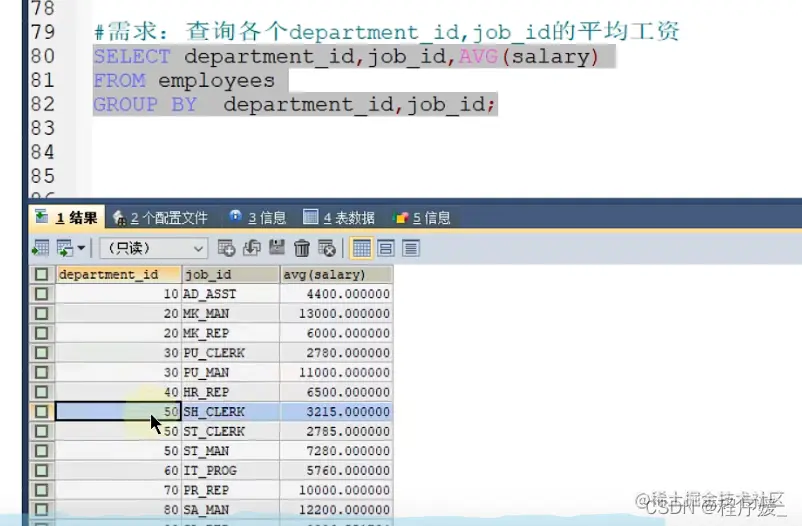Open the arrow next to copy-result icon
Viewport: 802px width, 526px height.
[81, 249]
